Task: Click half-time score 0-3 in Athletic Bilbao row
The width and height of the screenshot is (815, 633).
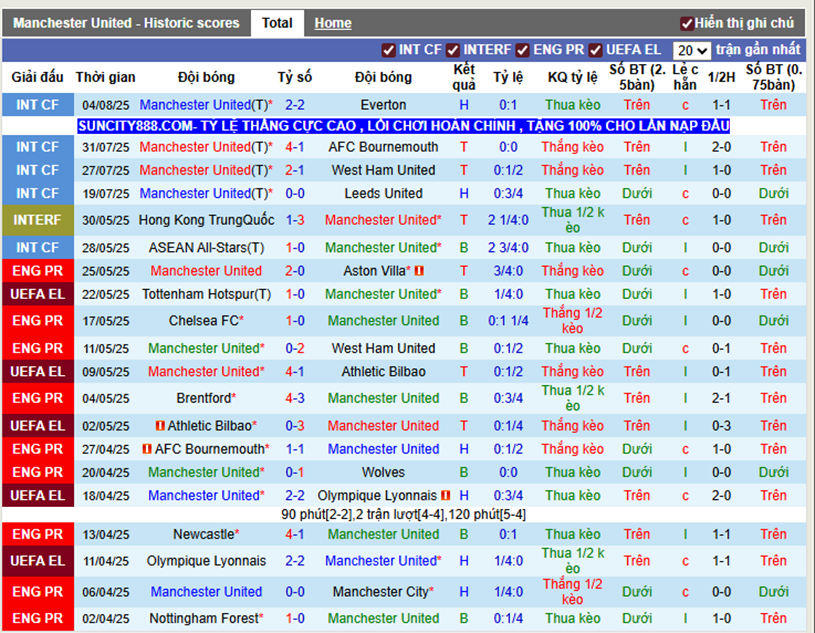Action: tap(721, 426)
